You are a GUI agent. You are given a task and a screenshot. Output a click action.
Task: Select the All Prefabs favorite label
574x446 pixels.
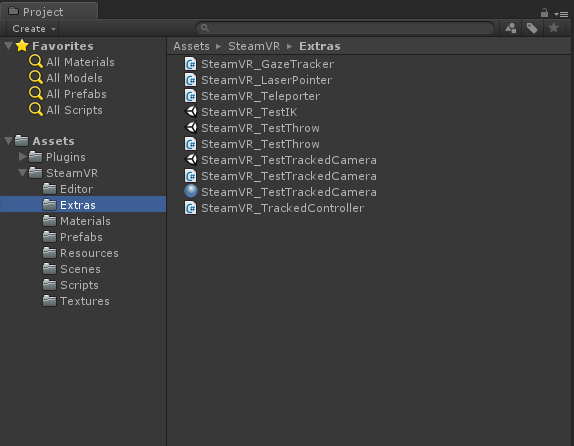click(x=76, y=94)
